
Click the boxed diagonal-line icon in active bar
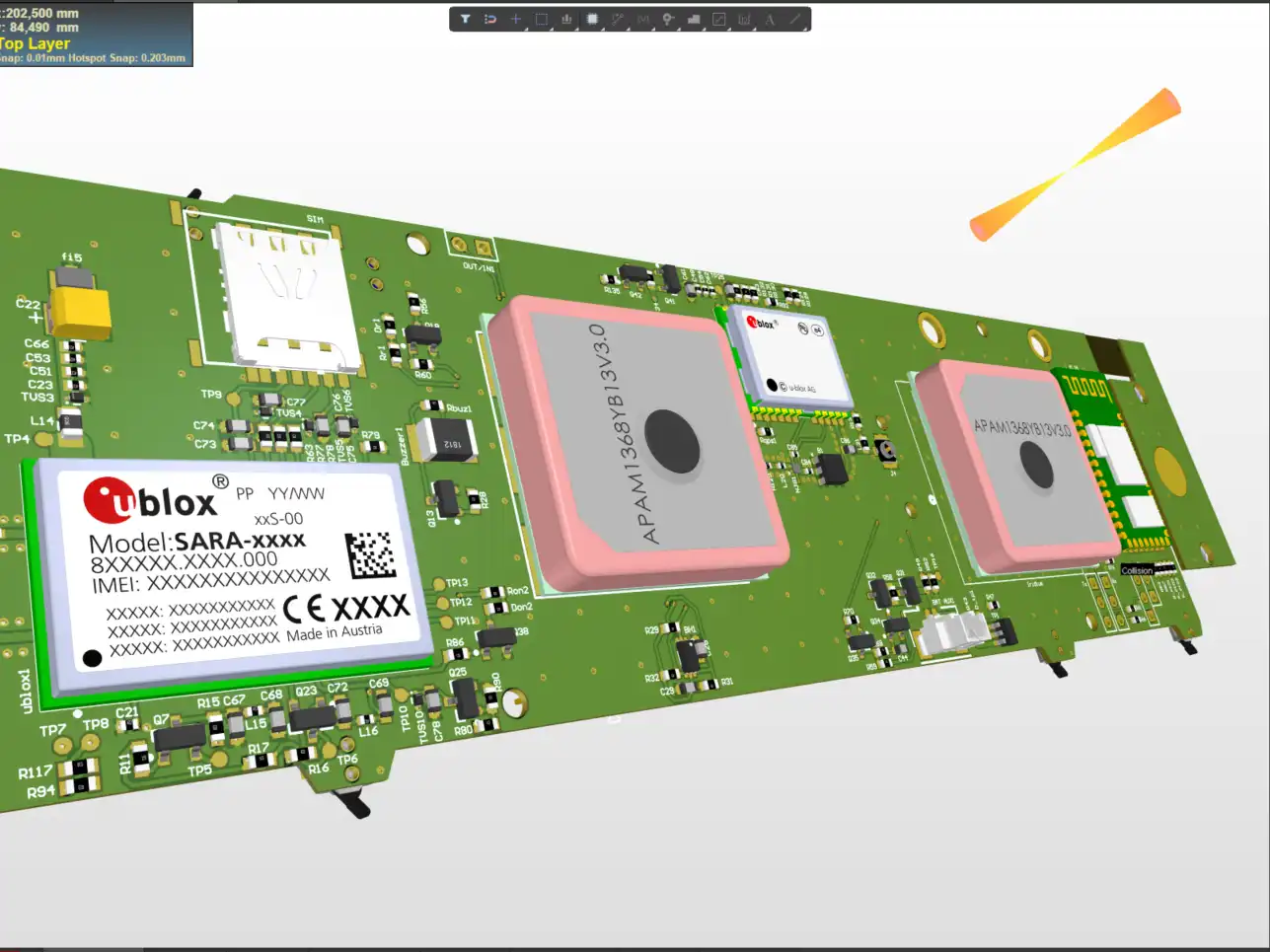719,19
